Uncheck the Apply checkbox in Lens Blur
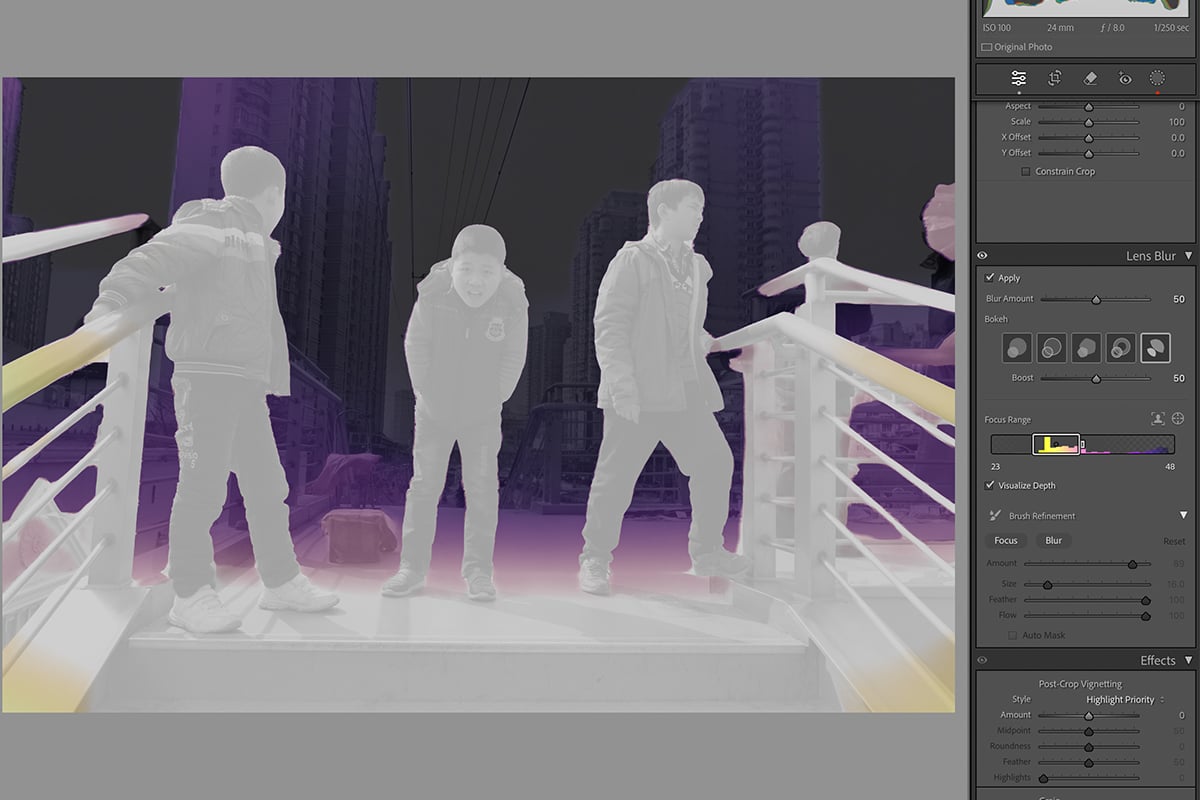Screen dimensions: 1200x800 990,277
